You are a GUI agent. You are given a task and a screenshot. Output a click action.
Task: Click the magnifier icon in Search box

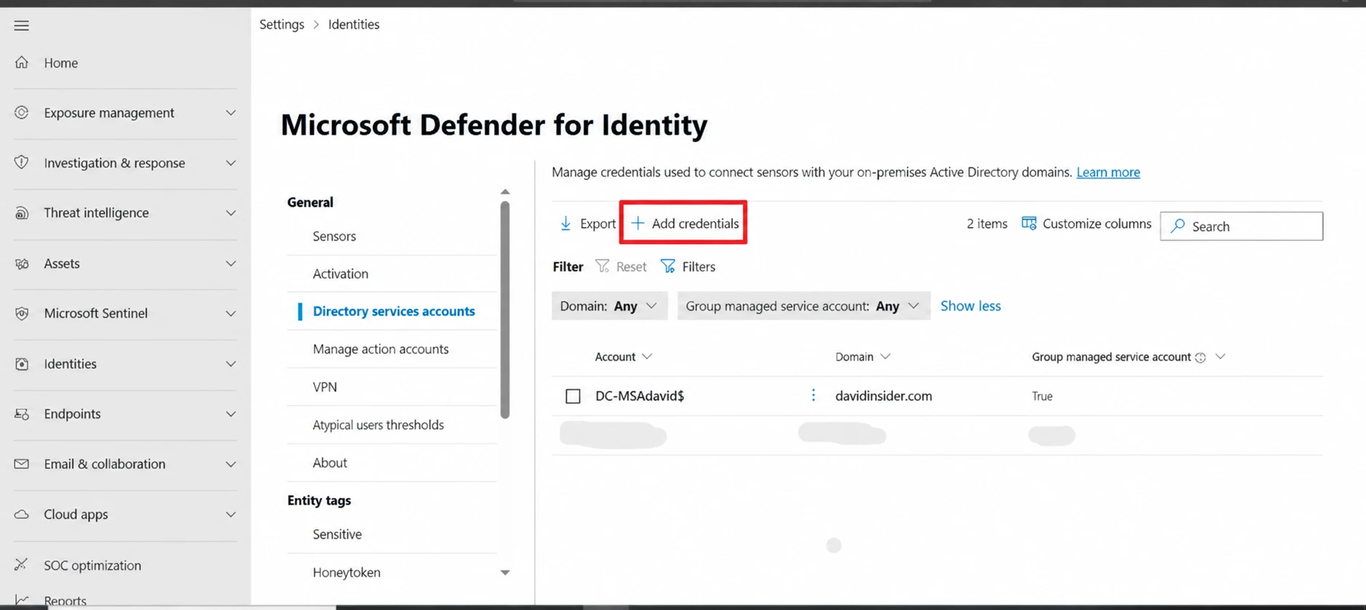tap(1179, 226)
